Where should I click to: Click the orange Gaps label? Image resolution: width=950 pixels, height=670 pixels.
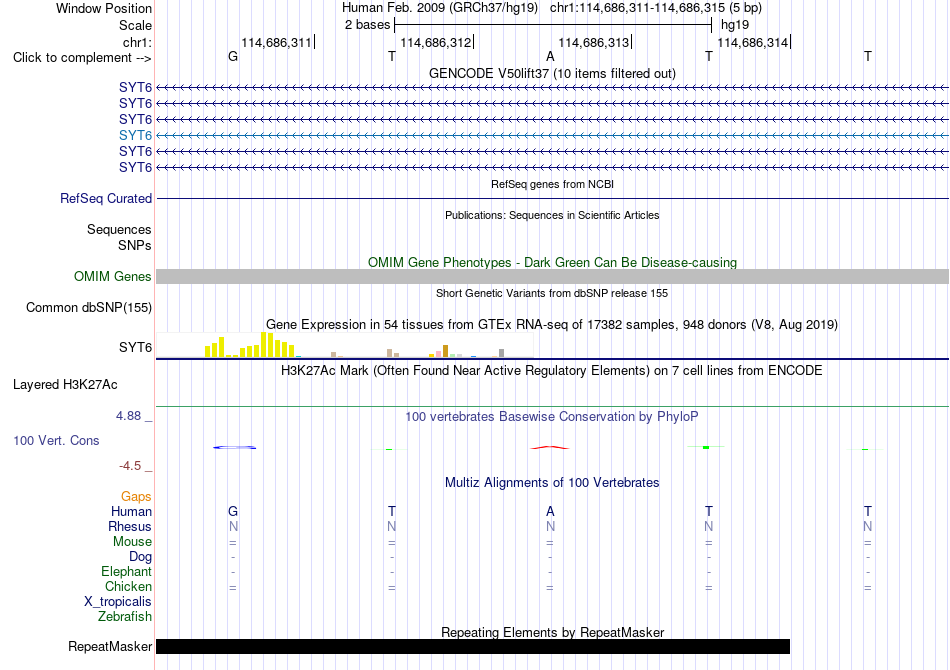pyautogui.click(x=136, y=497)
